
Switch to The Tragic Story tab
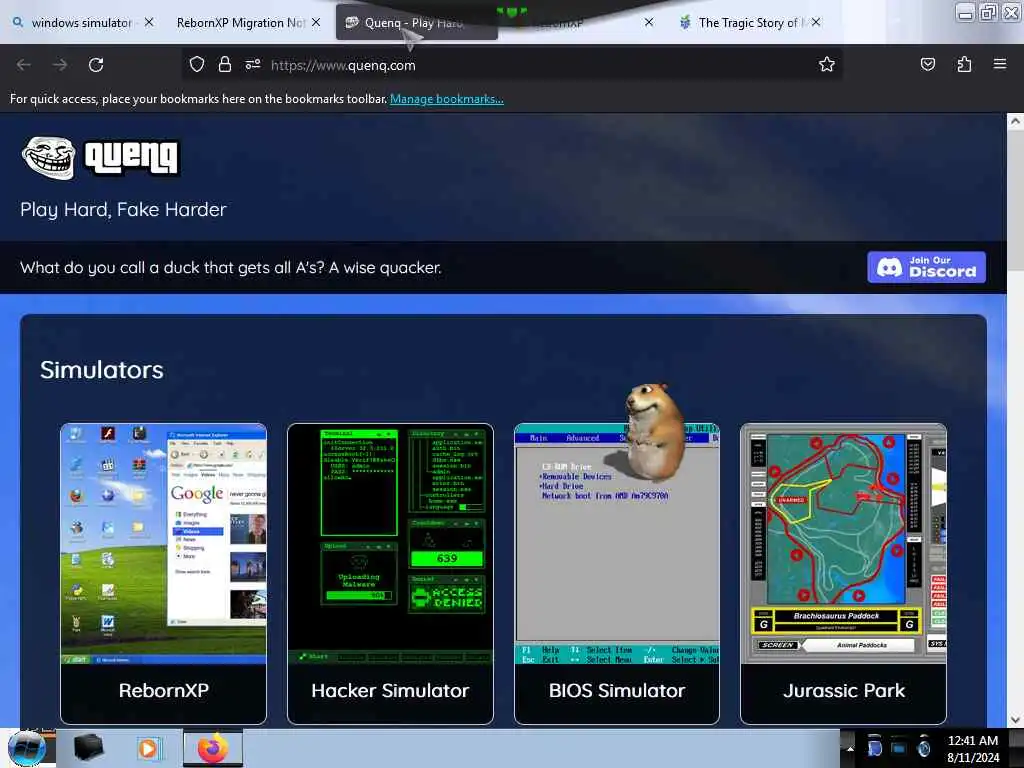point(750,23)
